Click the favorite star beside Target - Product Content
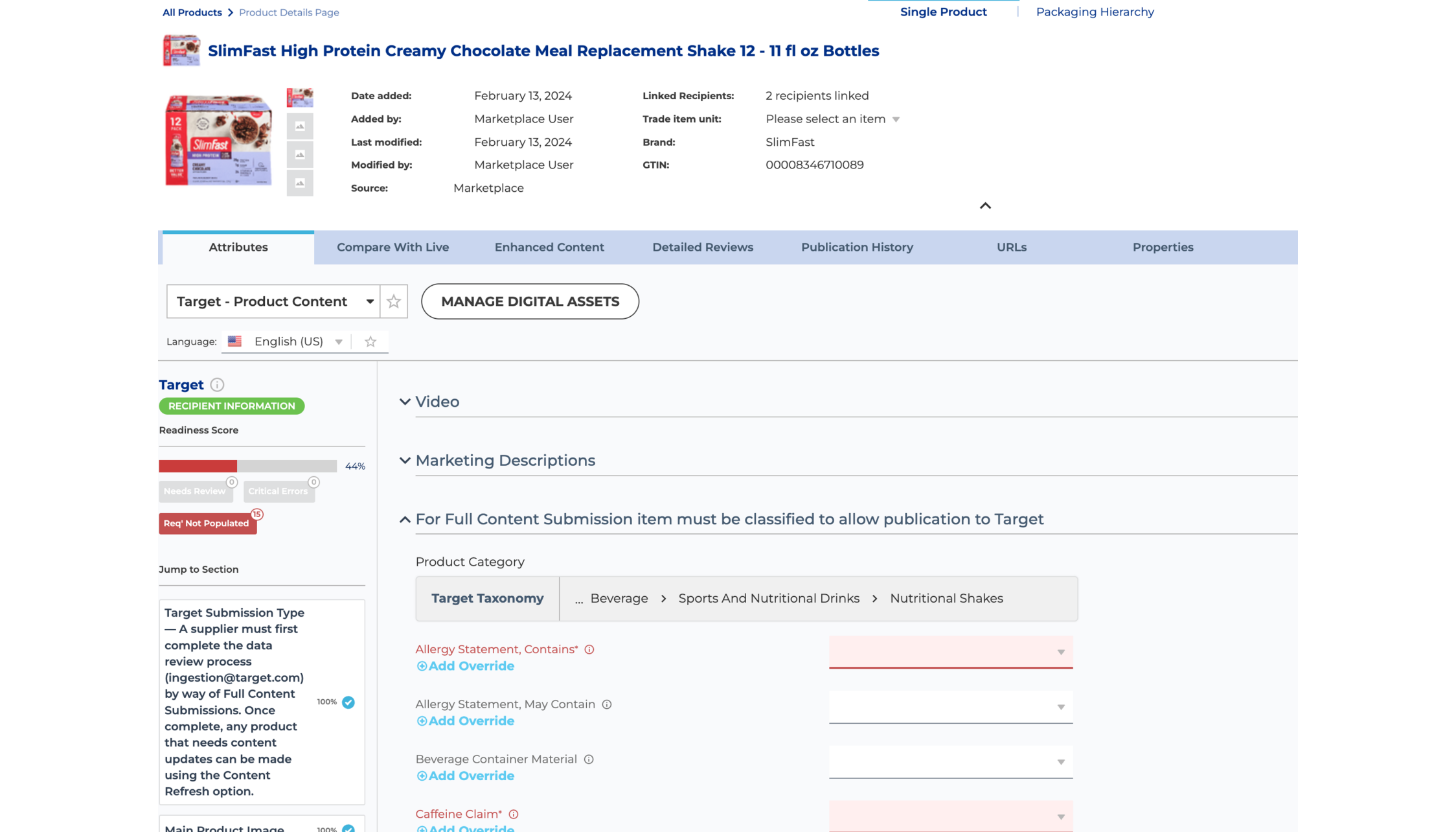The height and width of the screenshot is (832, 1456). coord(394,301)
